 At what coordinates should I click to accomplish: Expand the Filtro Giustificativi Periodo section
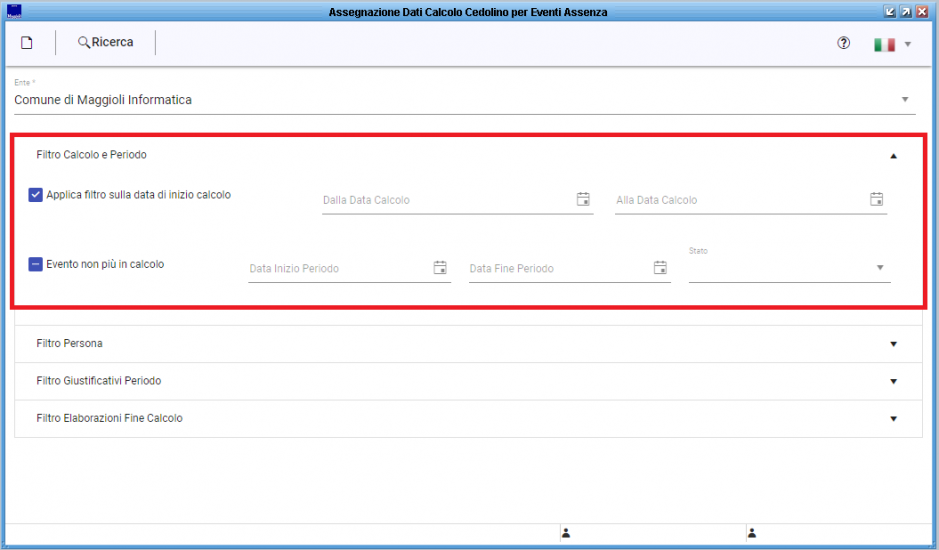(x=468, y=381)
